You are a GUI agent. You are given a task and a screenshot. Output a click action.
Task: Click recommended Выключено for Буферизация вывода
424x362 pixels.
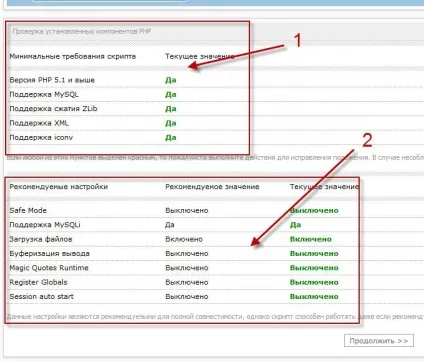(x=187, y=253)
